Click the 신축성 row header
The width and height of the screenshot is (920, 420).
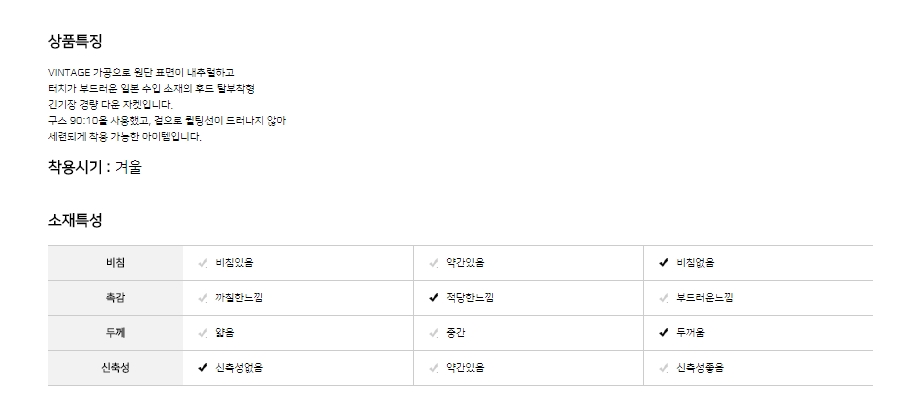tap(115, 368)
